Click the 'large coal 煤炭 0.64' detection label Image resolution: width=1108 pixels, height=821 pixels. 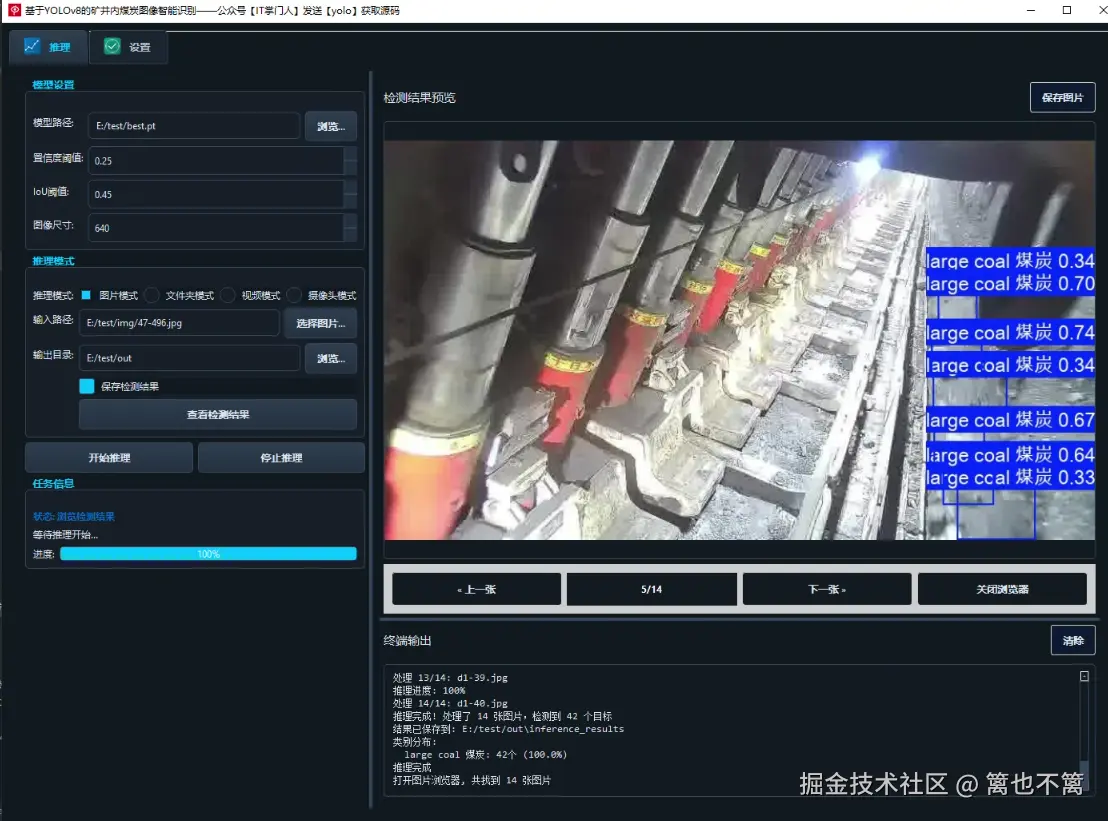(1010, 454)
